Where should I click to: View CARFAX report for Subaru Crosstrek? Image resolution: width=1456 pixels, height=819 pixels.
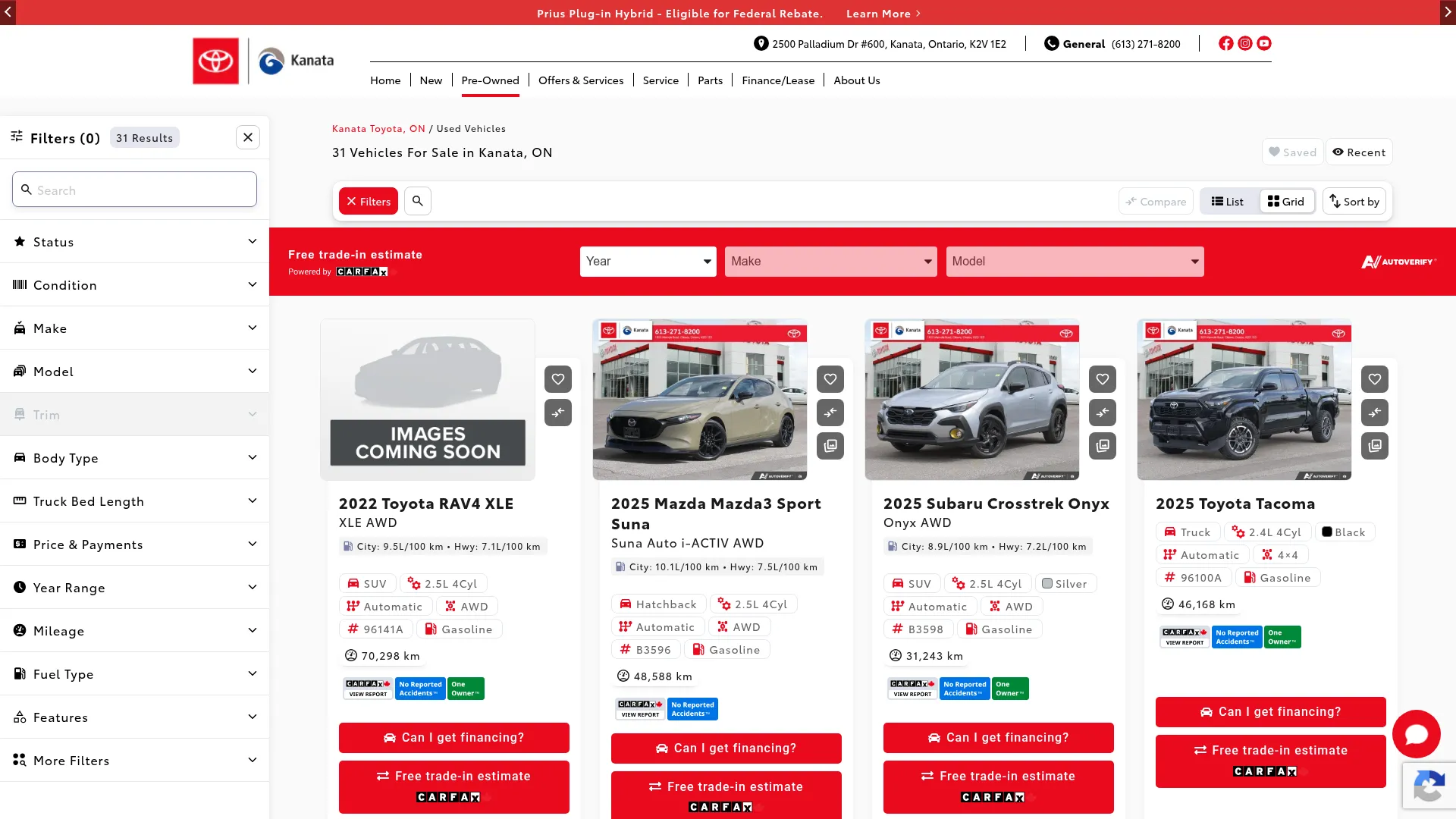912,689
